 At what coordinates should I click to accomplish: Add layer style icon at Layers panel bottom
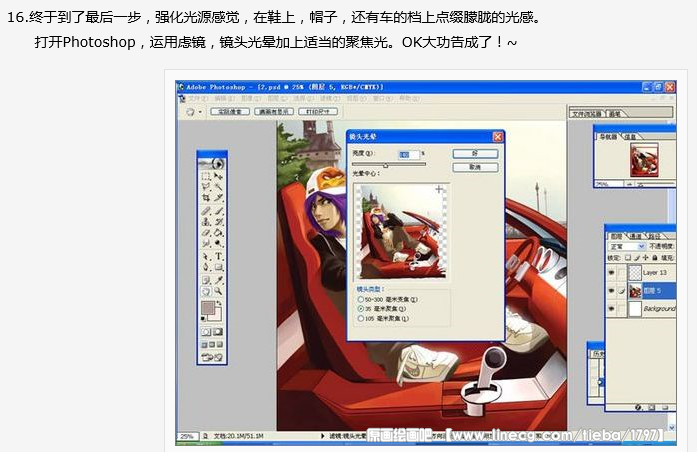click(x=638, y=407)
